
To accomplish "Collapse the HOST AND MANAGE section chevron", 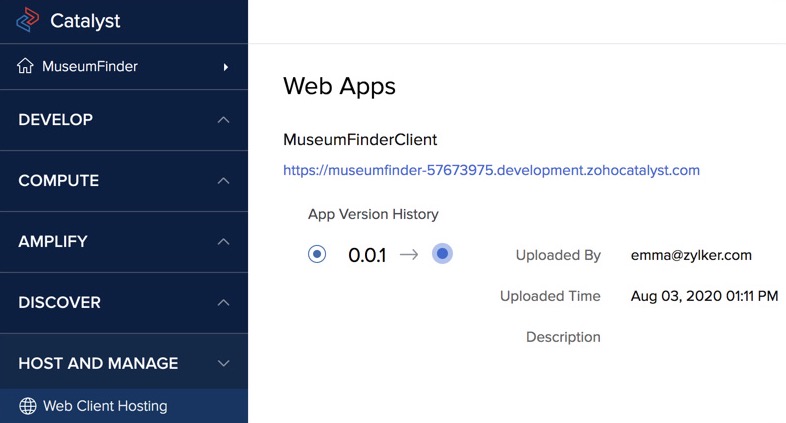I will pyautogui.click(x=223, y=364).
